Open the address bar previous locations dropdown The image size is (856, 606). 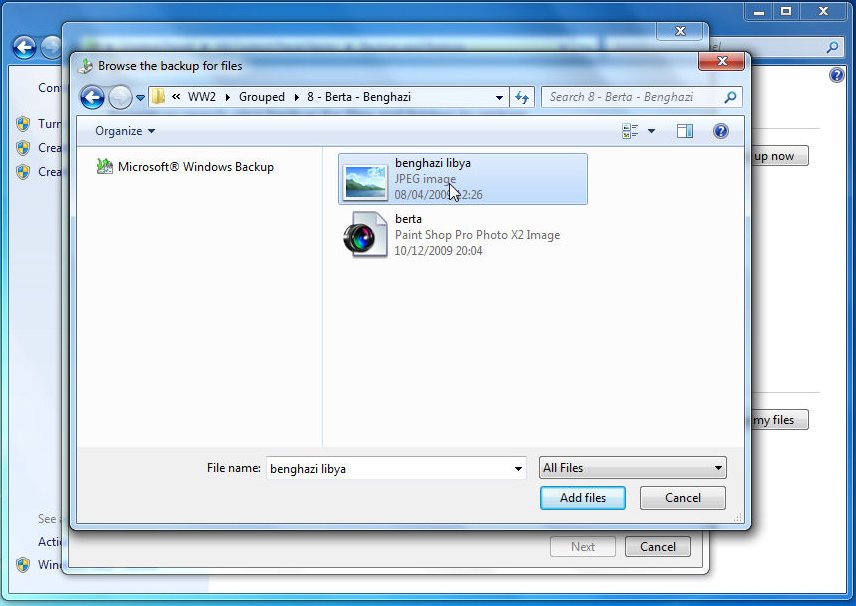tap(500, 97)
